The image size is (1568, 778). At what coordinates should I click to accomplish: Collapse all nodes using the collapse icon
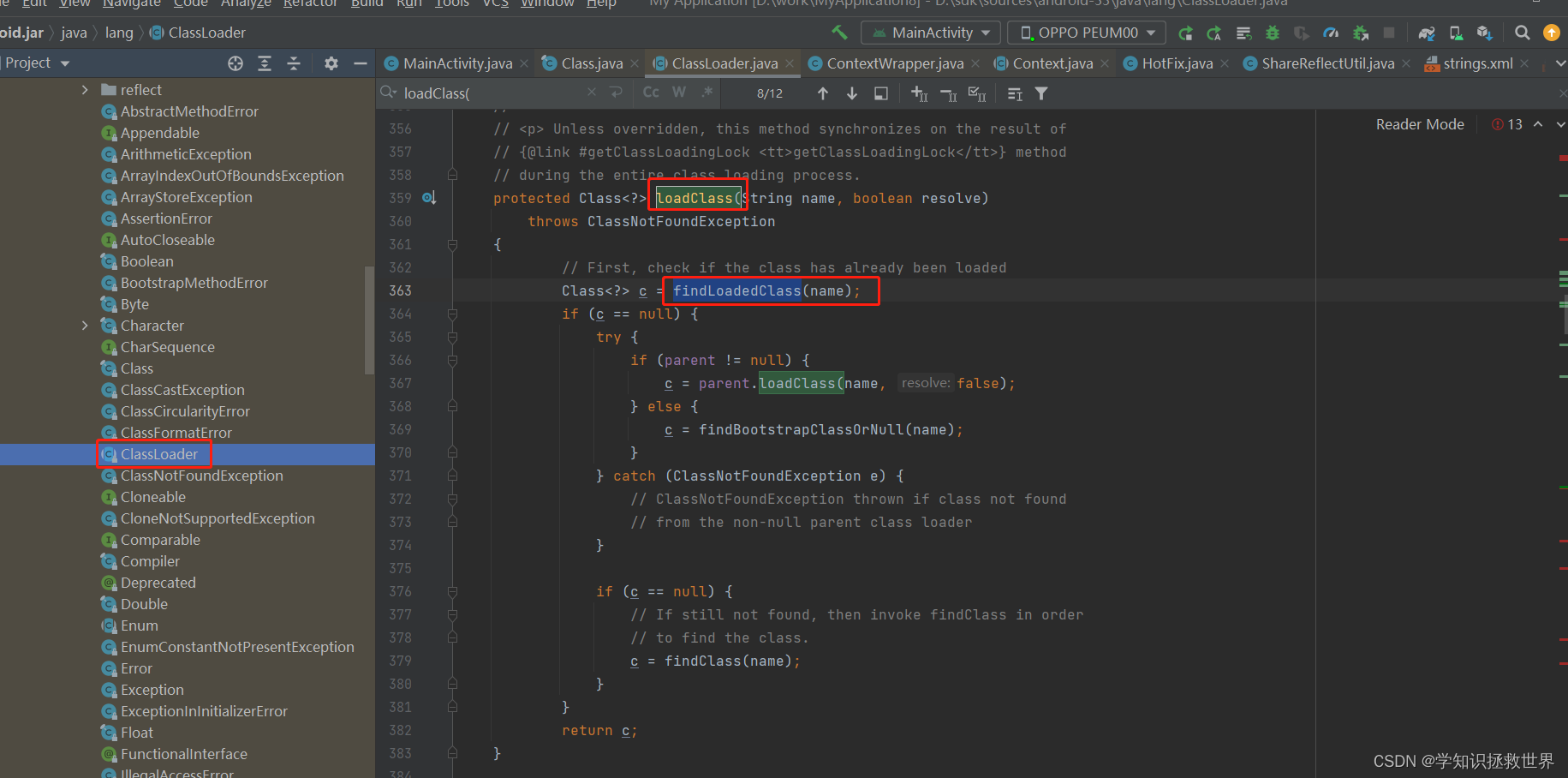294,63
